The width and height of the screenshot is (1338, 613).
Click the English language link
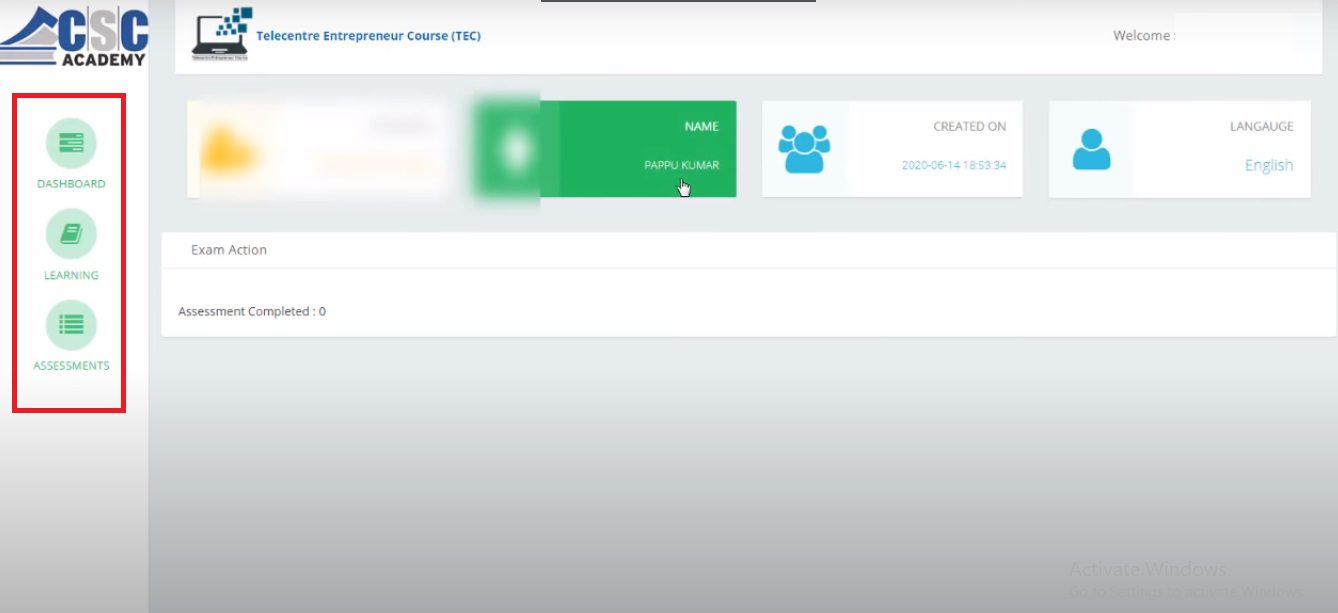1269,165
